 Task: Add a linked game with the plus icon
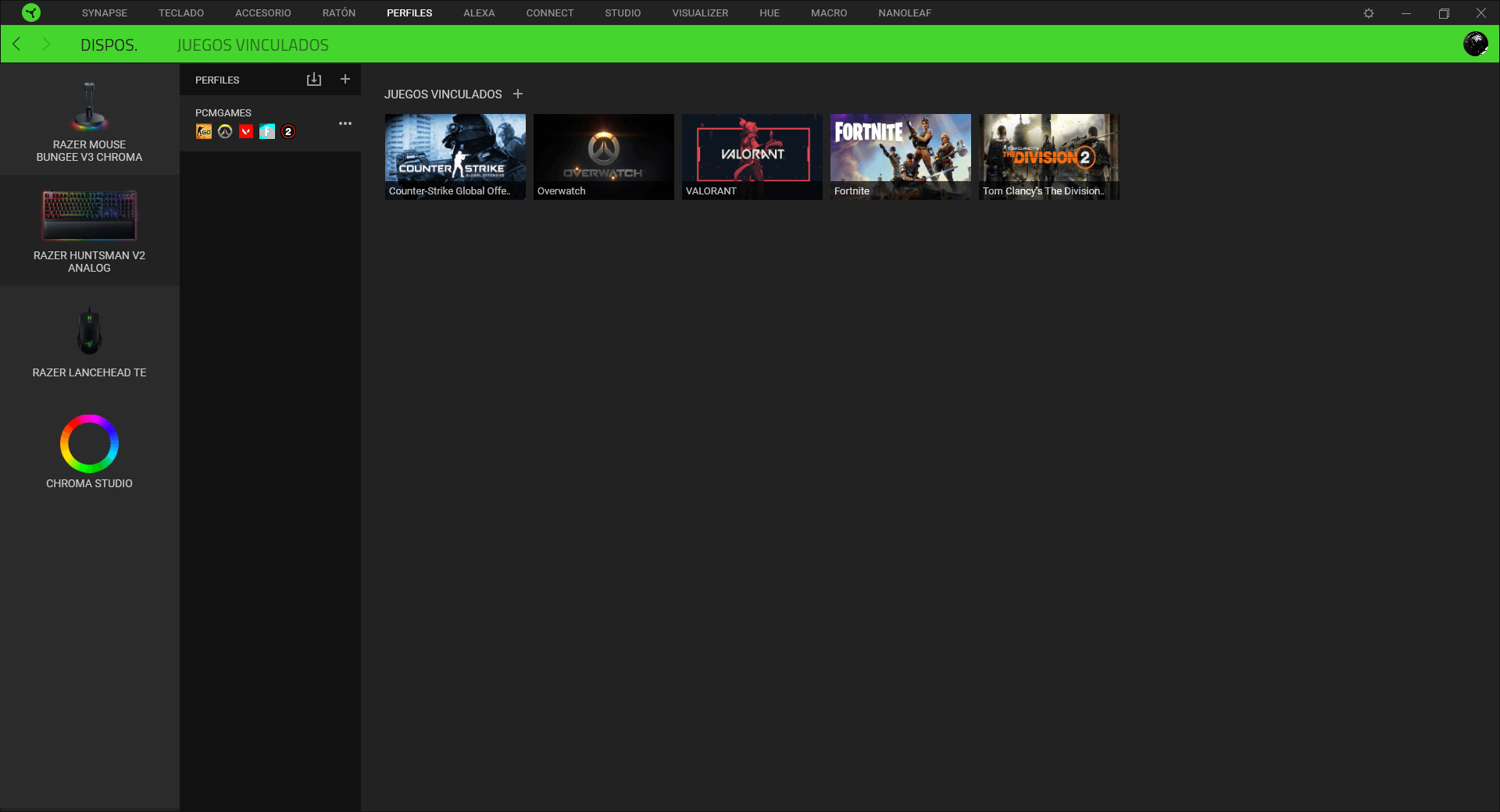tap(518, 94)
